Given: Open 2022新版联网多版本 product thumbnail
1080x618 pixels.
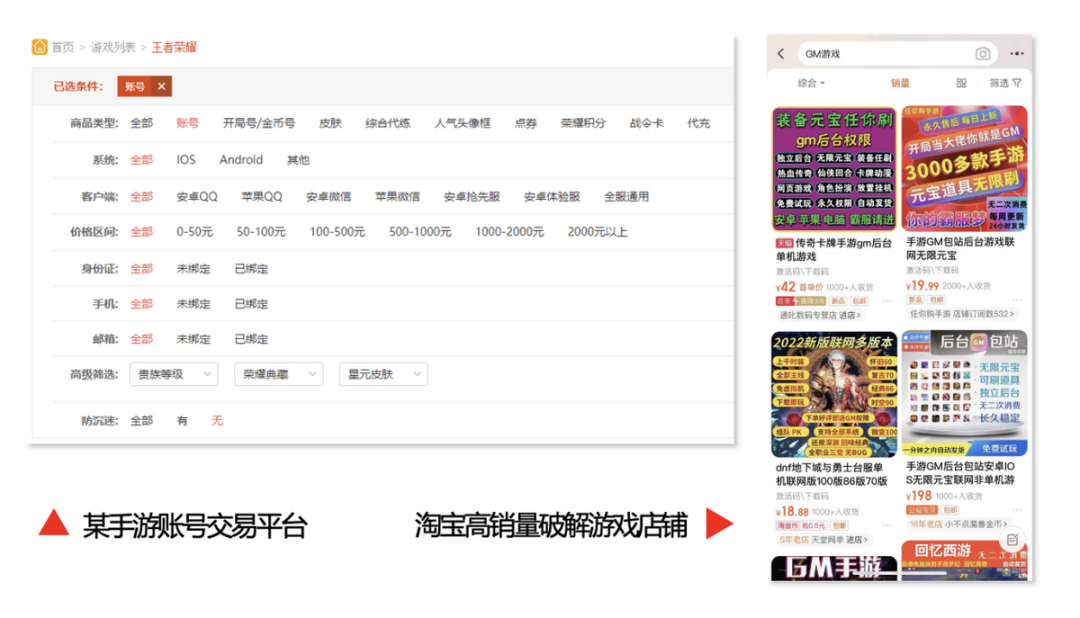Looking at the screenshot, I should pos(834,394).
